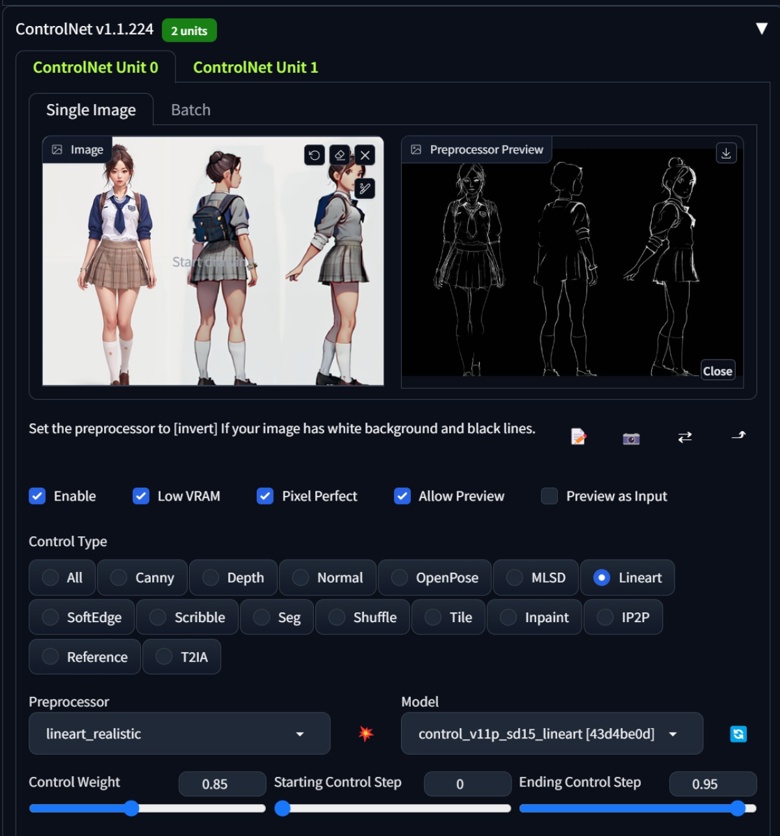Select the Depth control type
Viewport: 780px width, 836px height.
click(x=233, y=577)
